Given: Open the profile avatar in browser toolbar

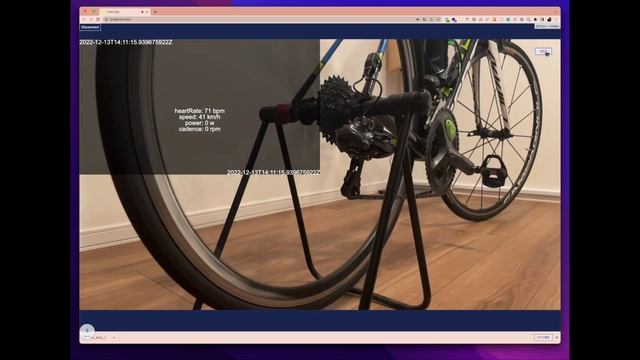Looking at the screenshot, I should click(x=549, y=19).
